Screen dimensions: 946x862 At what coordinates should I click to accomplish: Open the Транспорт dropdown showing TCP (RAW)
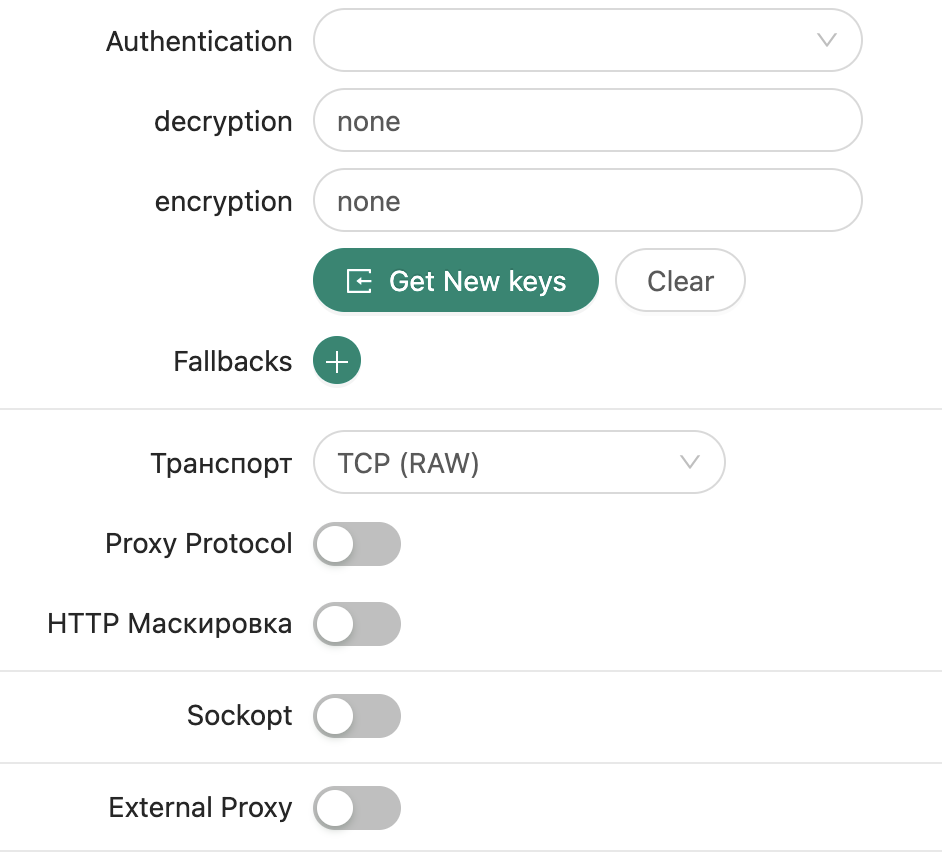[519, 462]
